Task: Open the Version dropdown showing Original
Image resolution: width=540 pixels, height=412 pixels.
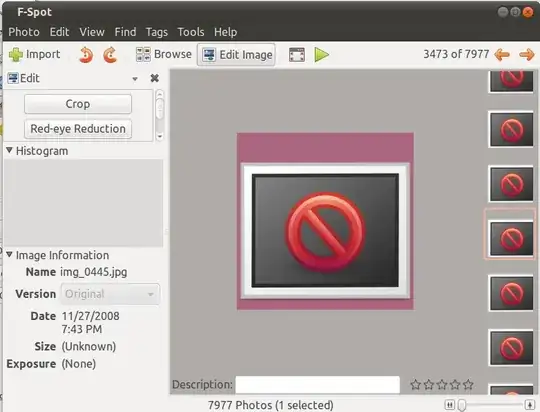Action: (x=110, y=294)
